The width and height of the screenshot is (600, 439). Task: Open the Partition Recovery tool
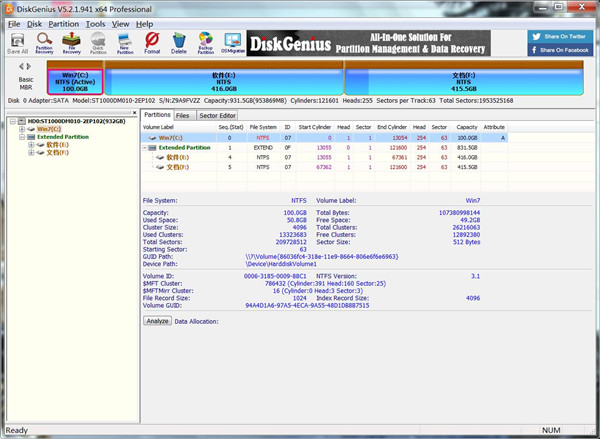pos(44,43)
